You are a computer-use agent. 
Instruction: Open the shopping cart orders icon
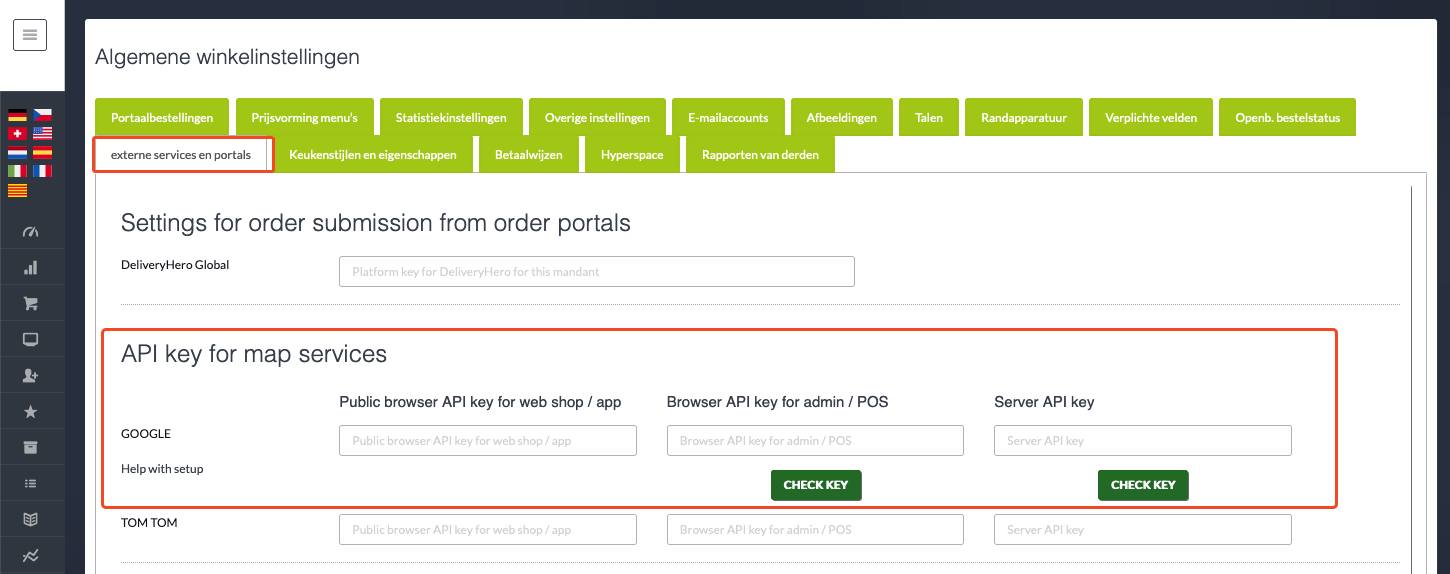click(x=30, y=303)
